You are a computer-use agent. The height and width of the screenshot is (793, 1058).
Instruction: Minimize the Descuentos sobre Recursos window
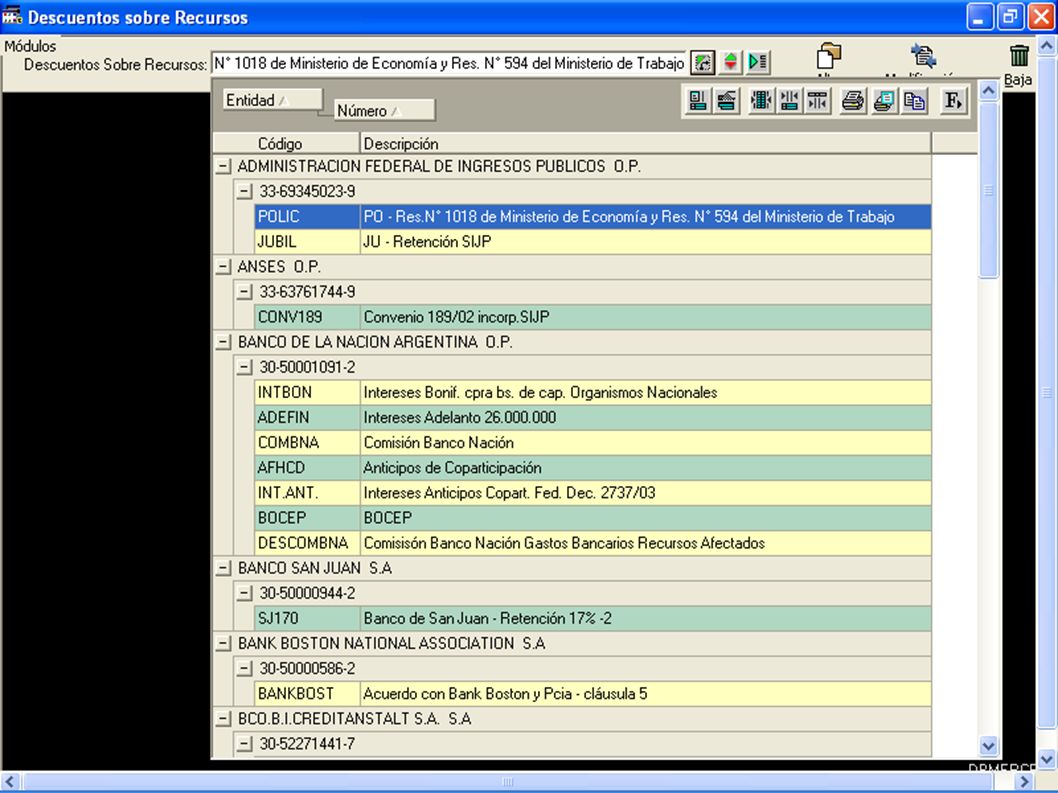coord(980,16)
